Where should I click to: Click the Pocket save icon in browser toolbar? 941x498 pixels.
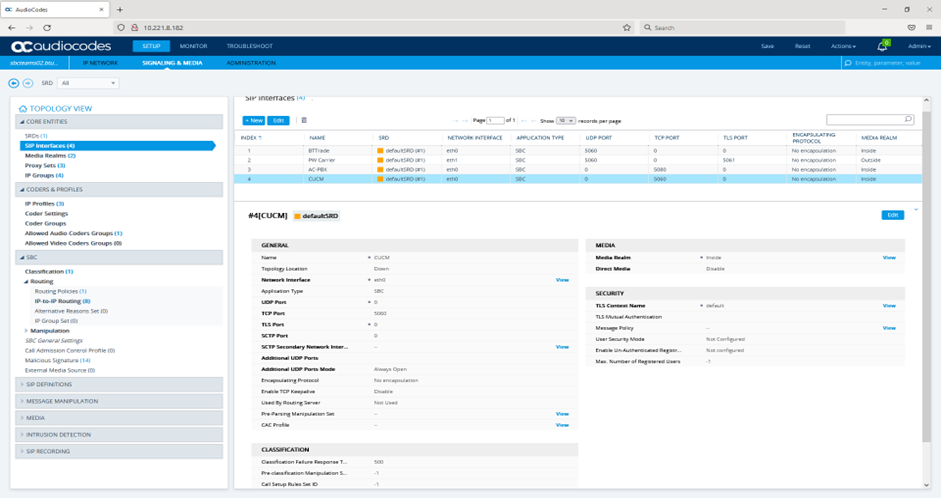pyautogui.click(x=912, y=28)
